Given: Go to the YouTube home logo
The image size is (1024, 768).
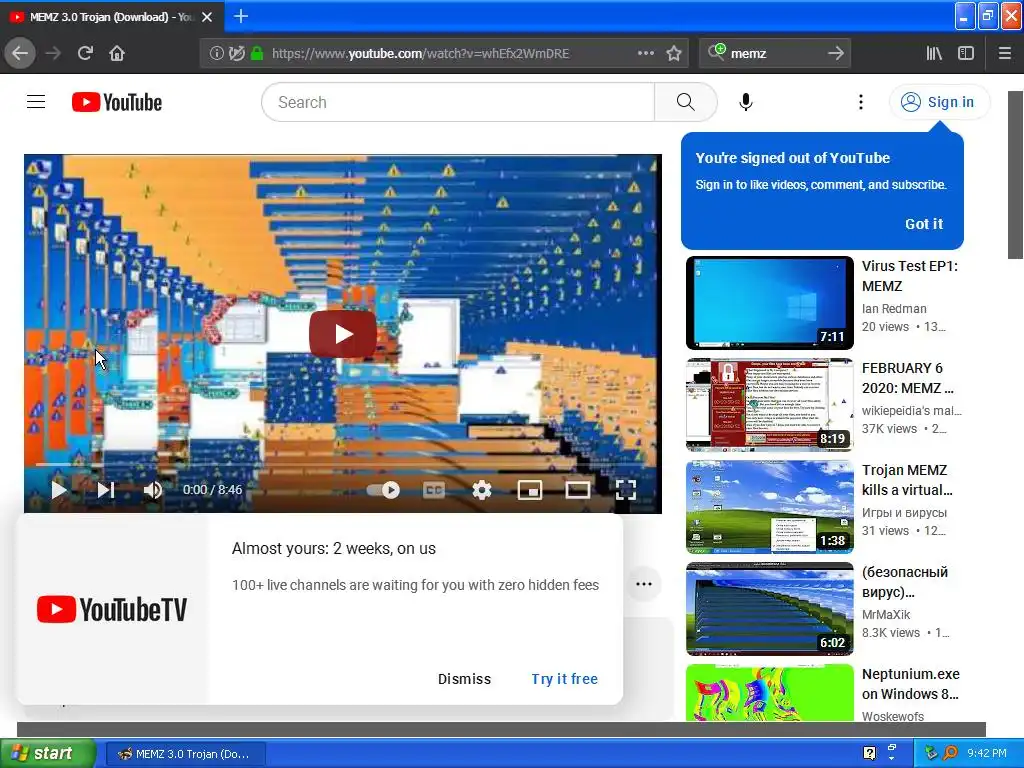Looking at the screenshot, I should tap(117, 102).
